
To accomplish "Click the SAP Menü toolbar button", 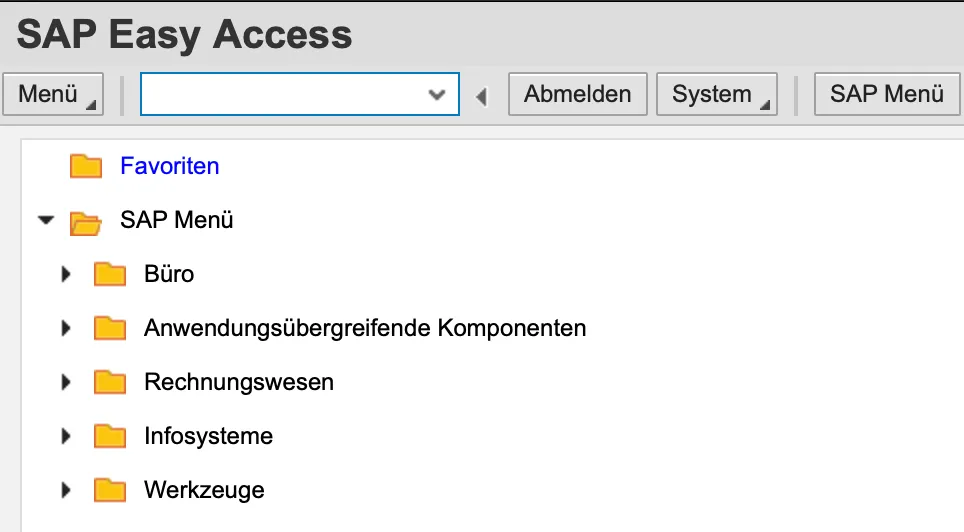I will pos(886,95).
